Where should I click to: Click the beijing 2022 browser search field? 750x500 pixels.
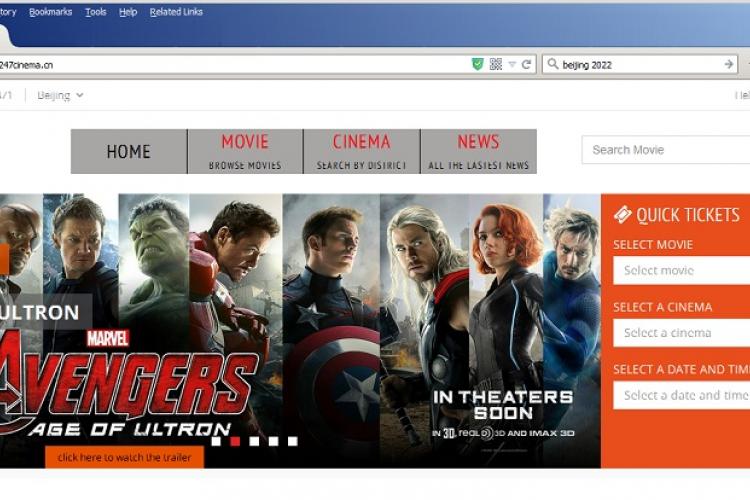point(641,64)
